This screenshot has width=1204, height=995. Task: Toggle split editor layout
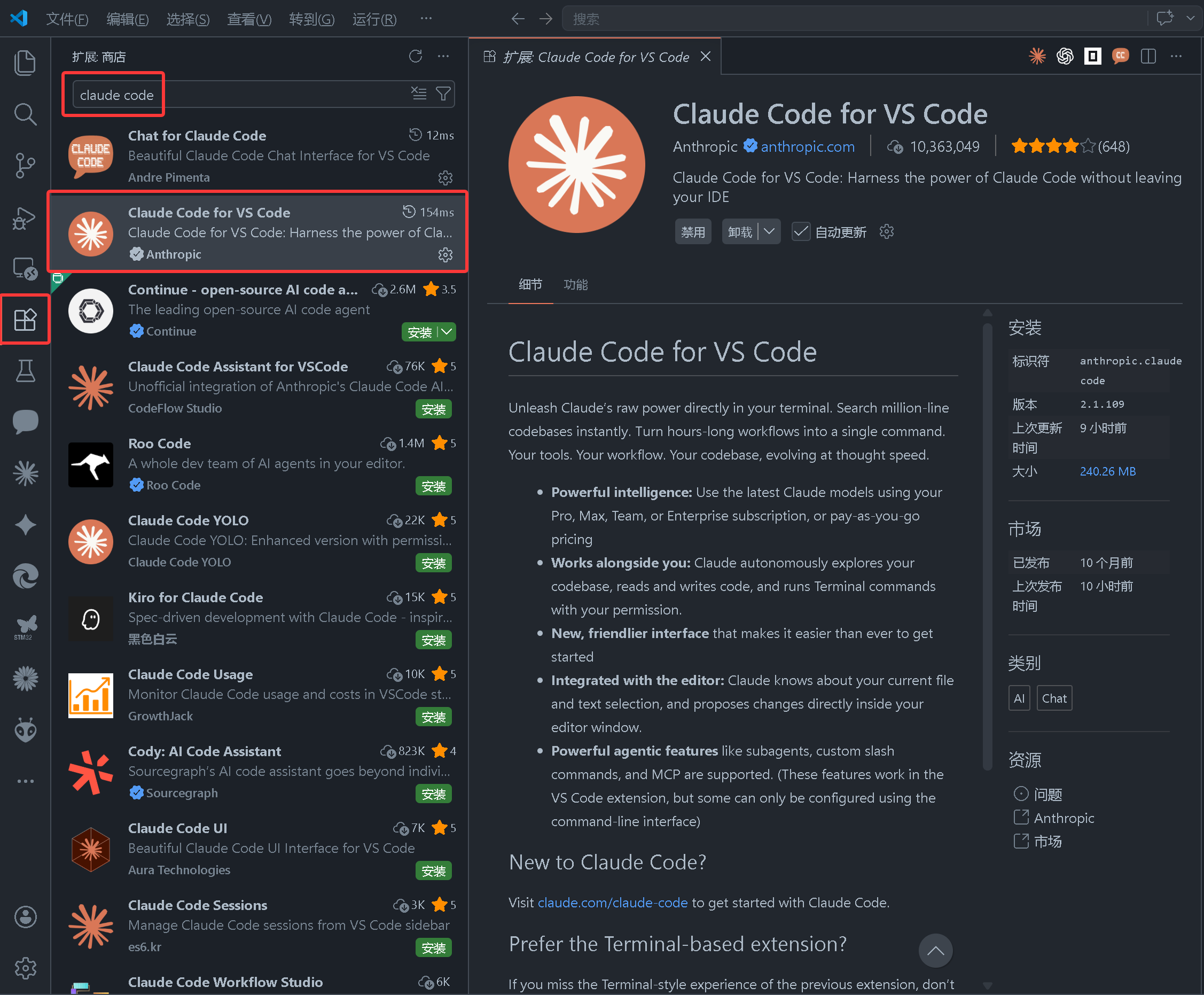tap(1148, 56)
